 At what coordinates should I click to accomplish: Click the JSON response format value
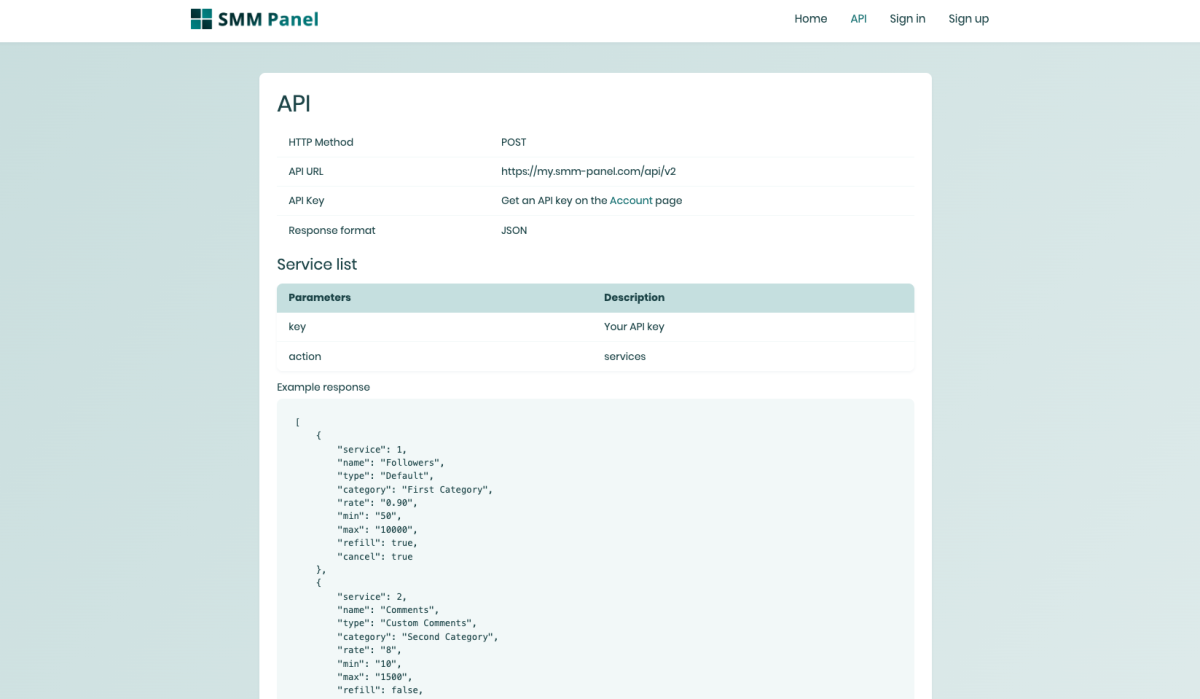[514, 231]
